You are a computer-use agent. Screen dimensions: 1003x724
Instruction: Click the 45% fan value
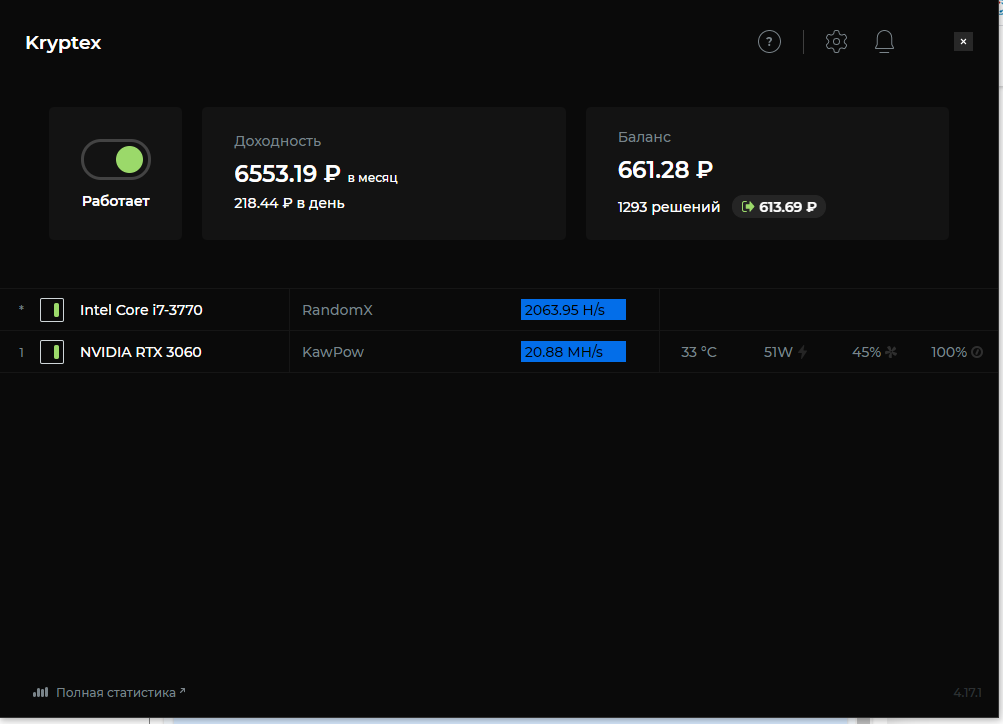pos(866,352)
